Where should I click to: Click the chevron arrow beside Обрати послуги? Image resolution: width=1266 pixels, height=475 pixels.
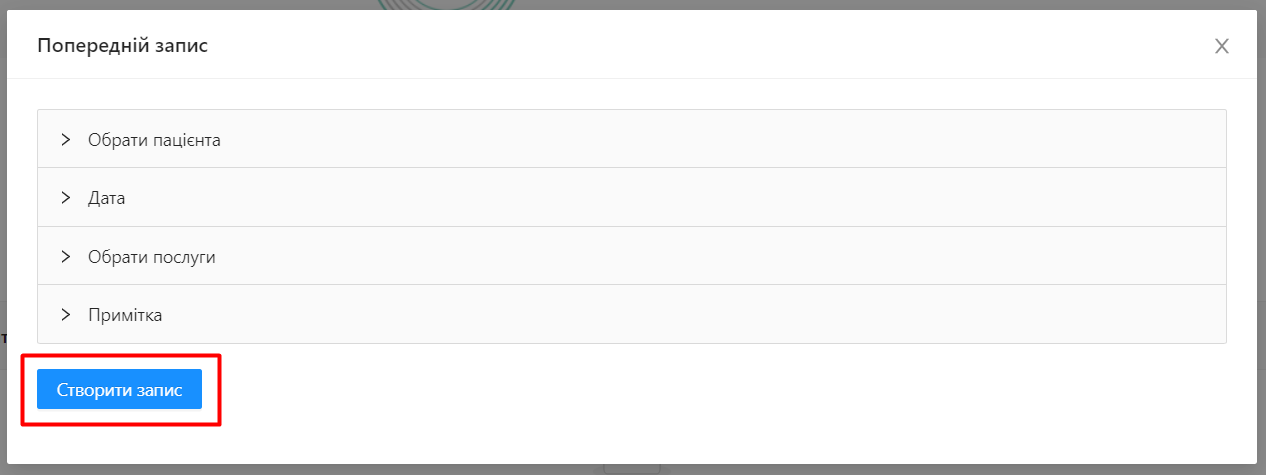(66, 257)
